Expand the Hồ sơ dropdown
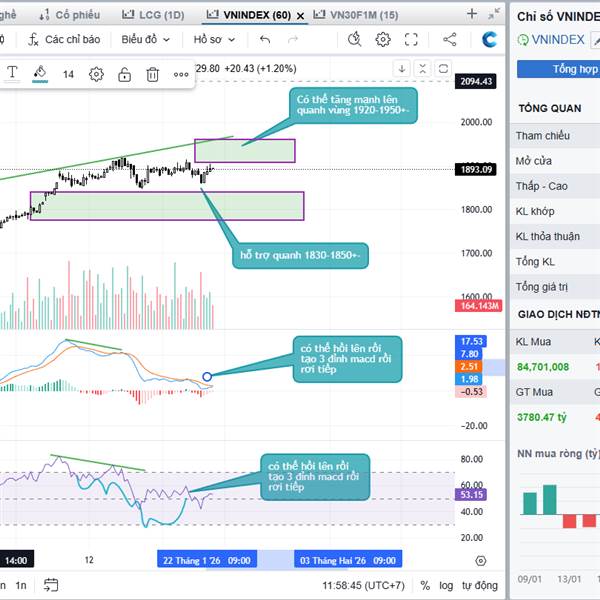The height and width of the screenshot is (600, 600). [x=214, y=39]
